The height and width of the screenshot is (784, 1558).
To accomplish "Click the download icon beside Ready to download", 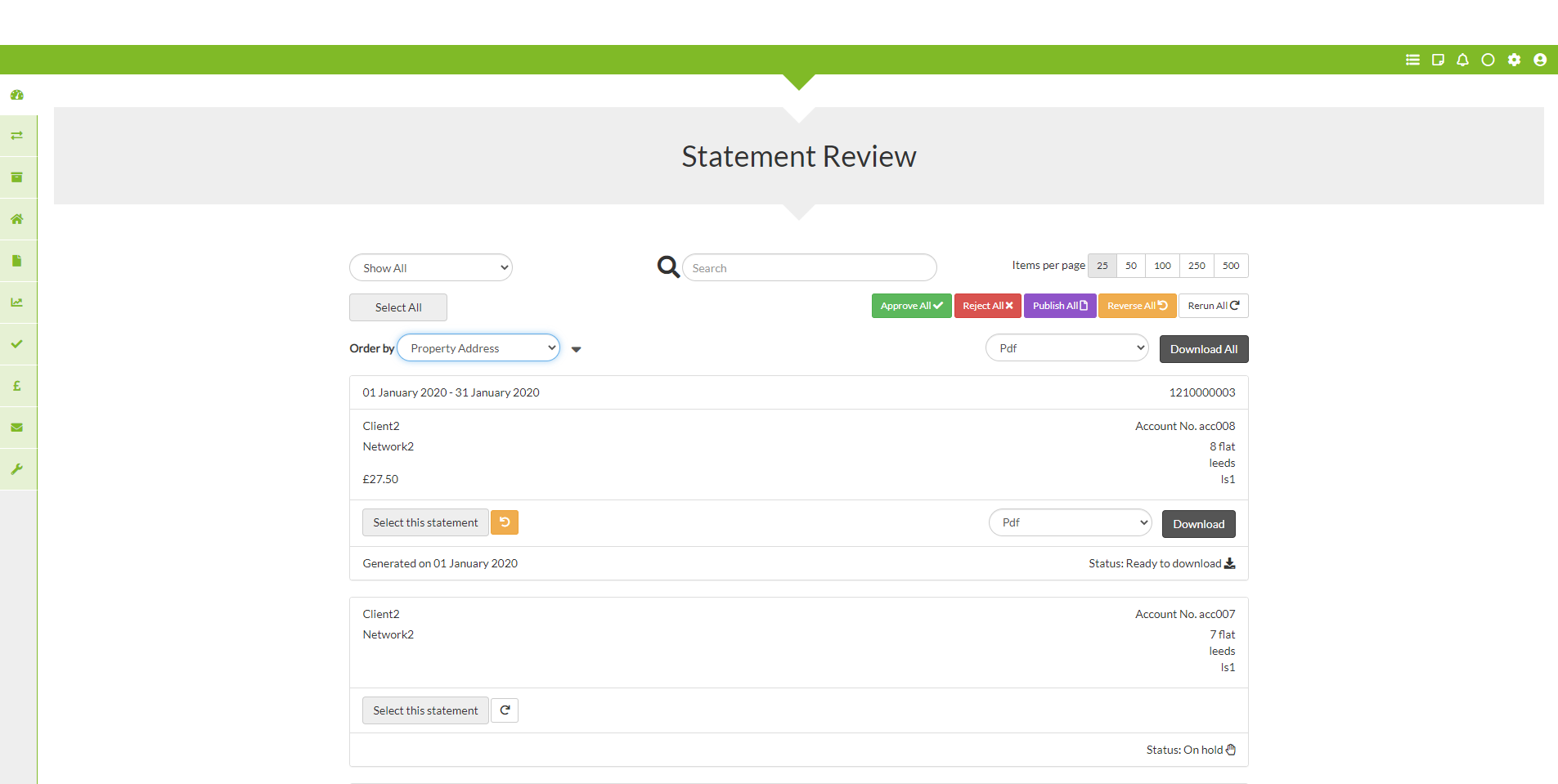I will (x=1229, y=563).
